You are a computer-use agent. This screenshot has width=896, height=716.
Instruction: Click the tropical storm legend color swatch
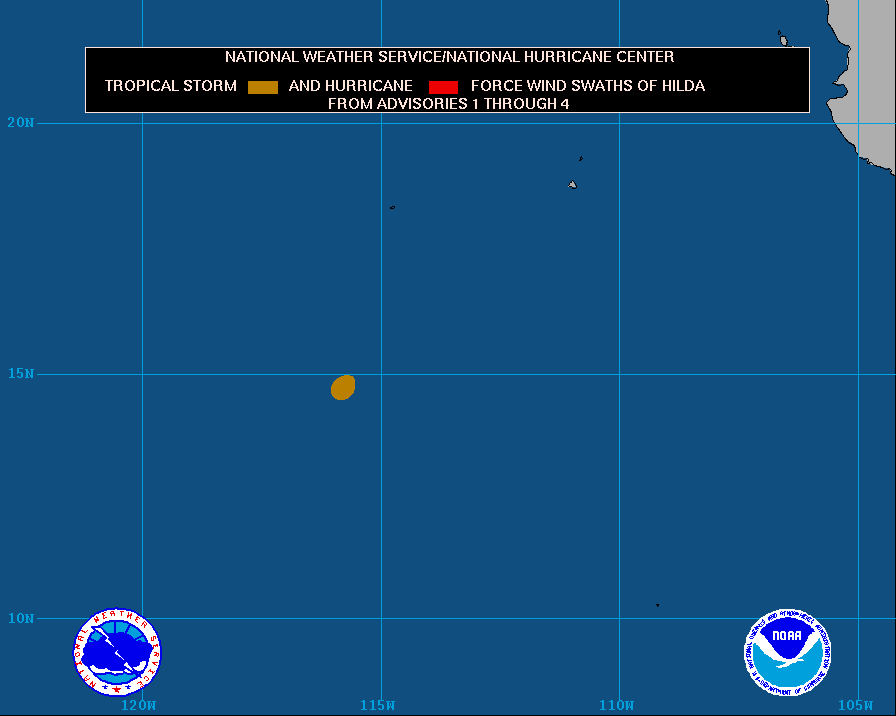pyautogui.click(x=263, y=87)
